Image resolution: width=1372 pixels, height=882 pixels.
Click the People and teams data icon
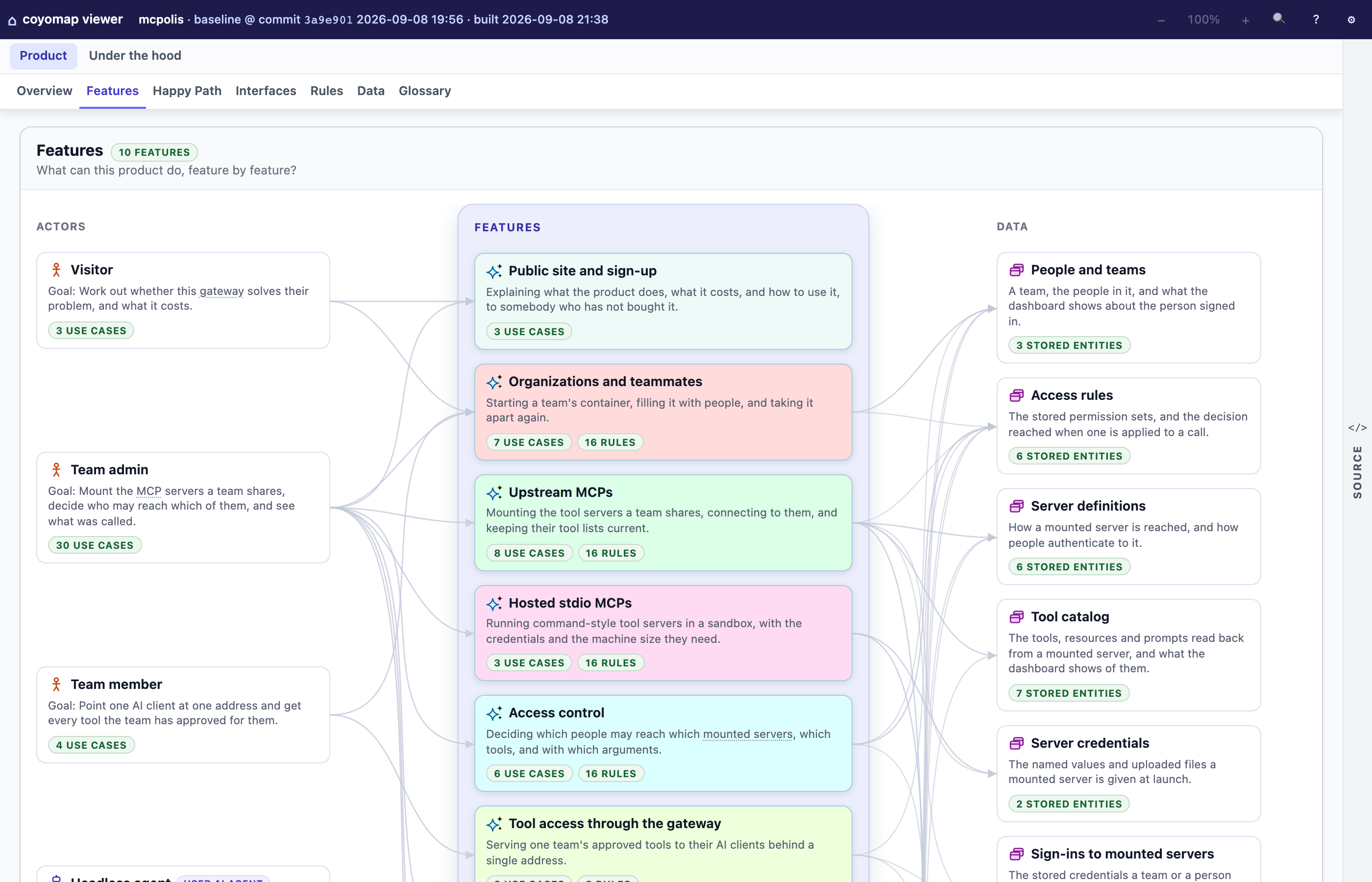pyautogui.click(x=1016, y=270)
